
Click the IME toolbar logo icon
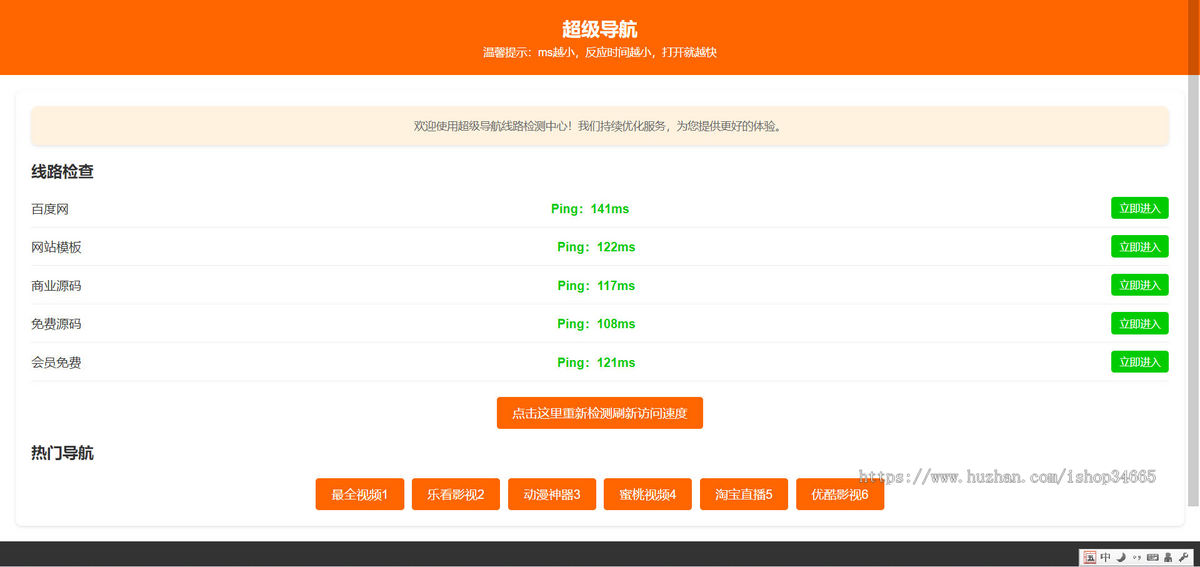pos(1090,557)
